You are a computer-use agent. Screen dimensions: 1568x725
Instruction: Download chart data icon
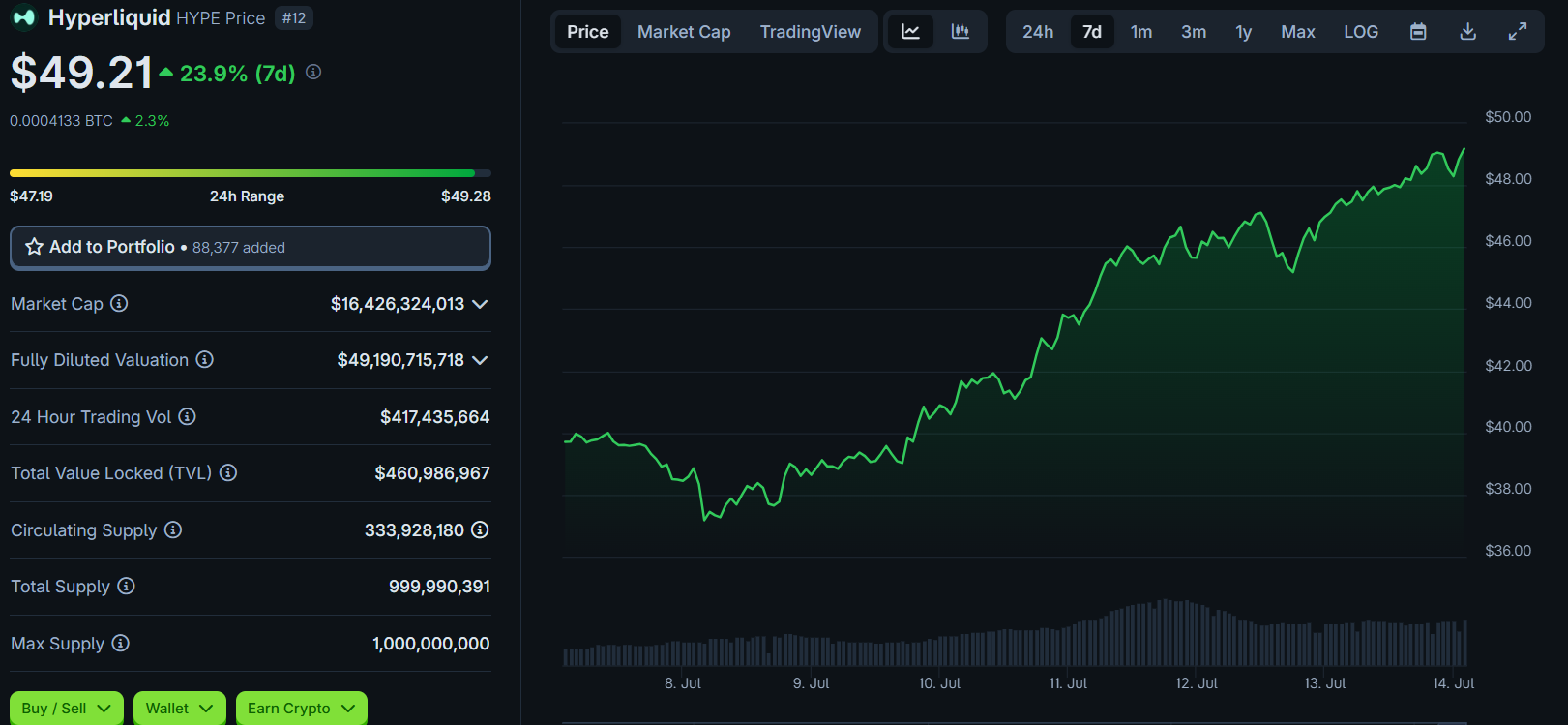pos(1467,32)
